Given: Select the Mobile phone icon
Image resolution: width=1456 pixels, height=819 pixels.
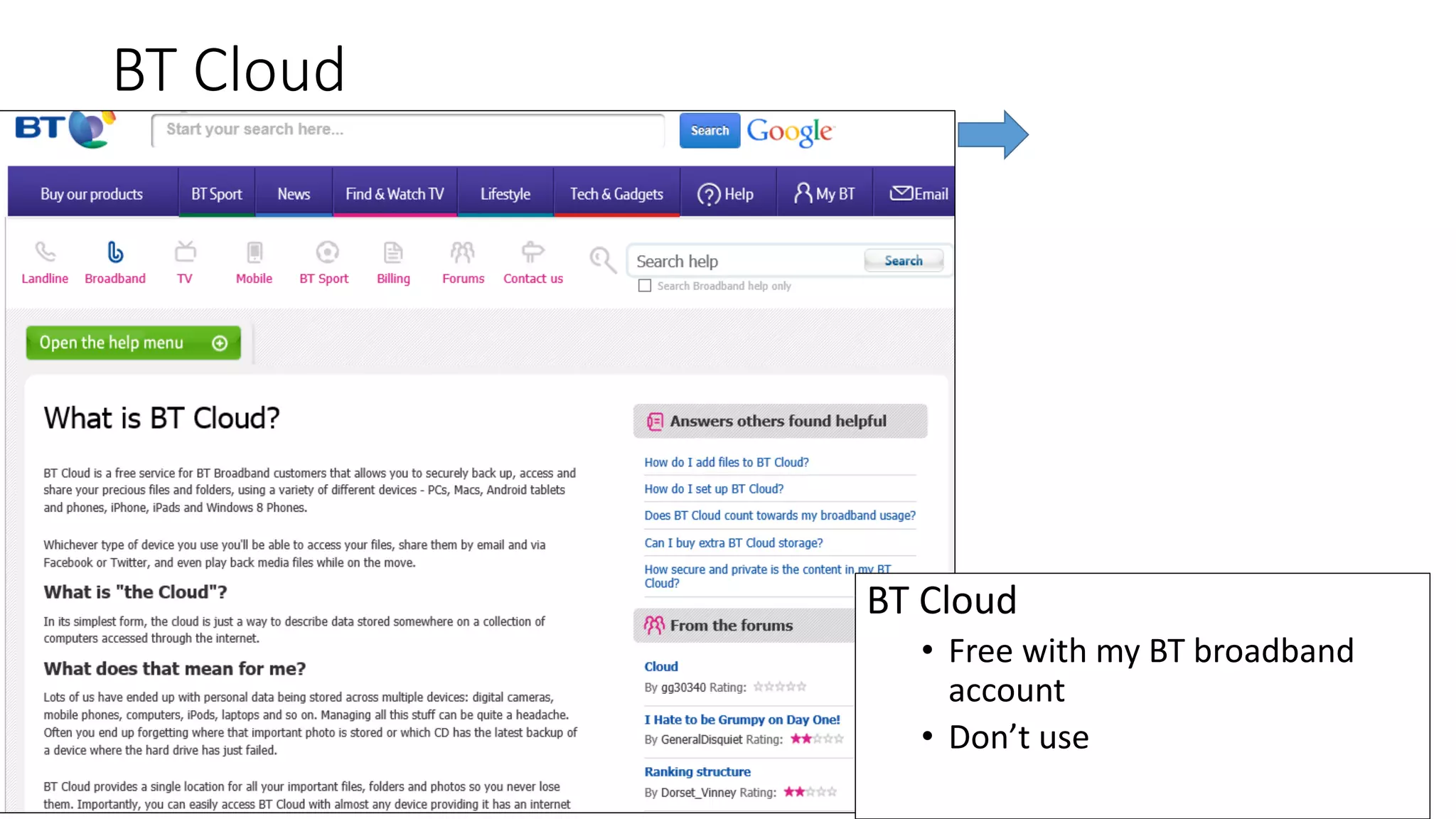Looking at the screenshot, I should (x=254, y=252).
